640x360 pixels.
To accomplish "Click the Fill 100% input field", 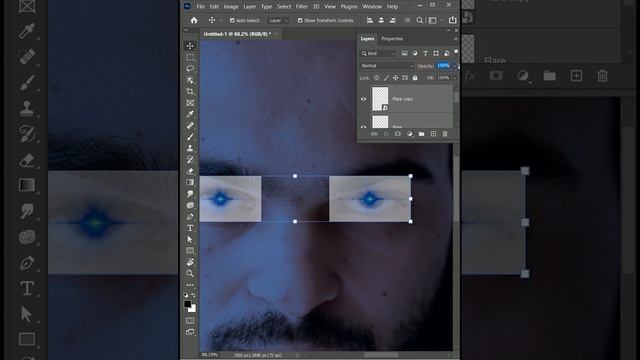I will [443, 78].
